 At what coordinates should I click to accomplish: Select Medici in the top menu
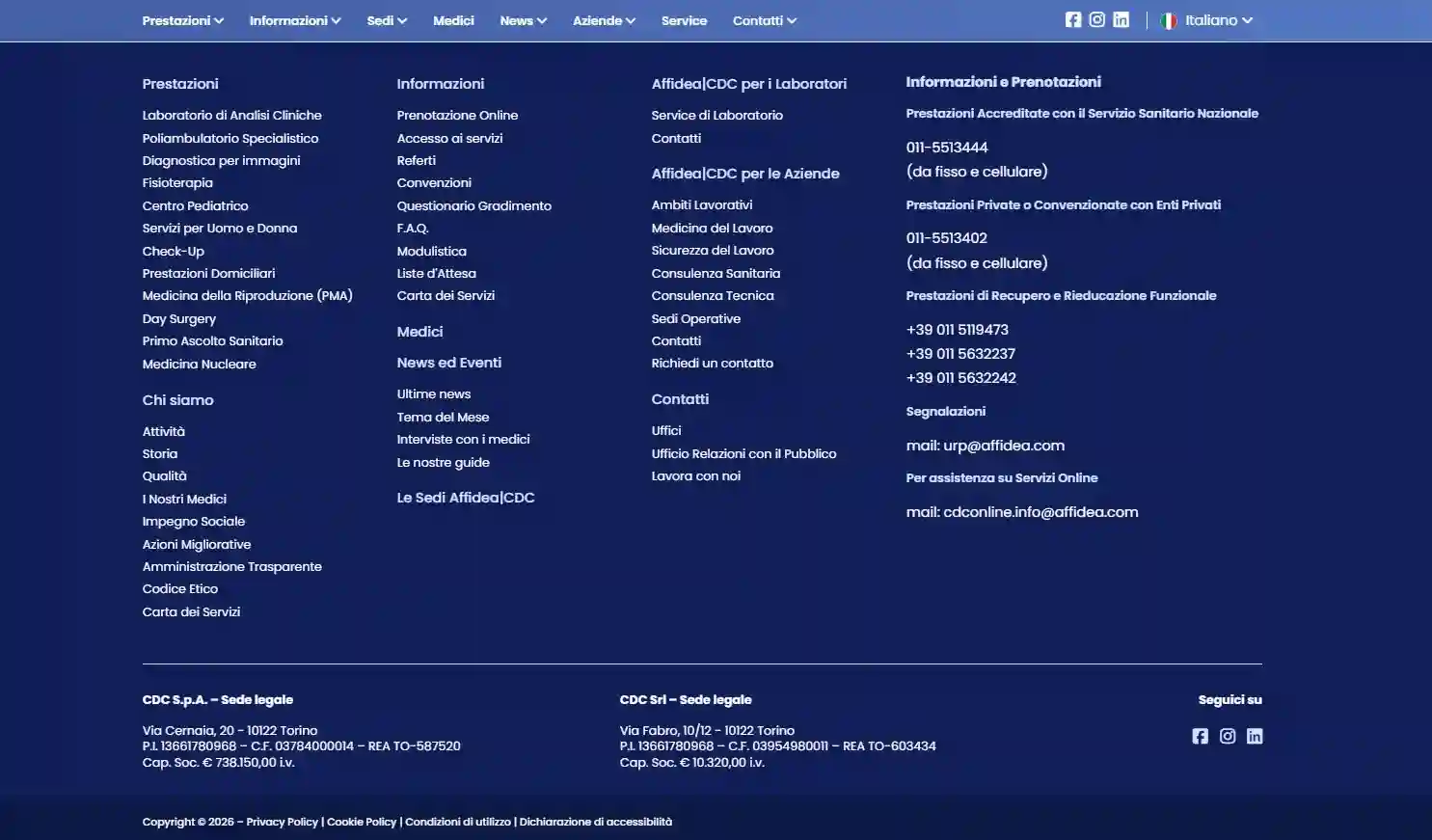pyautogui.click(x=453, y=20)
